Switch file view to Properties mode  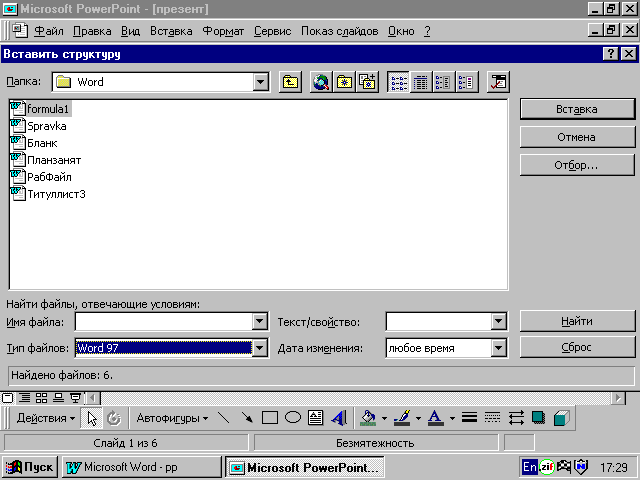coord(444,82)
